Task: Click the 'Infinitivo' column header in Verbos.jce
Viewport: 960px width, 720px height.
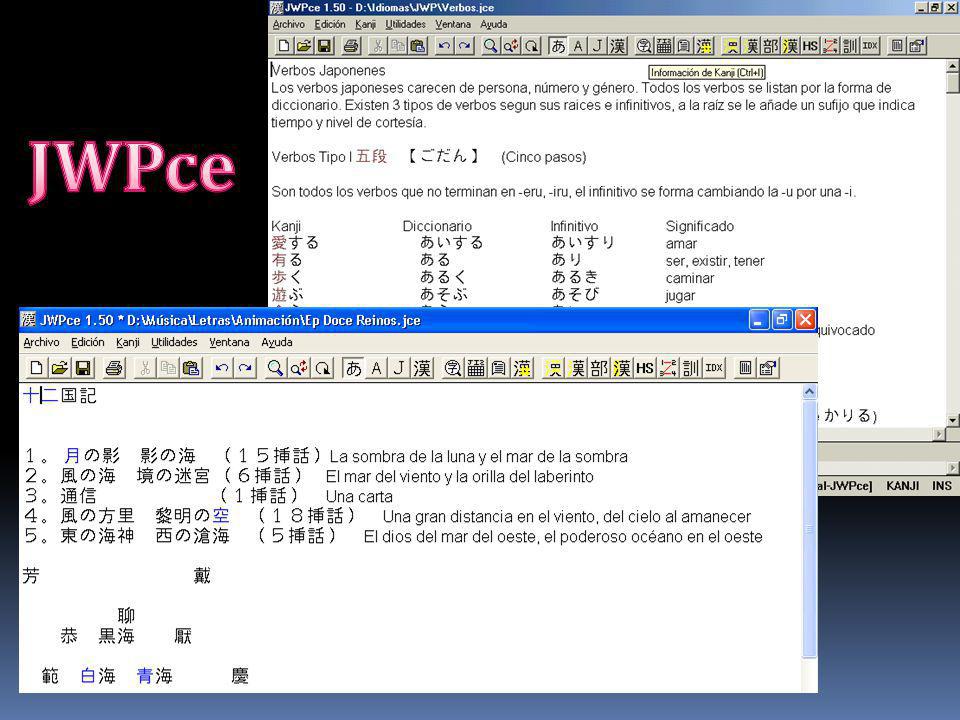Action: (x=574, y=227)
